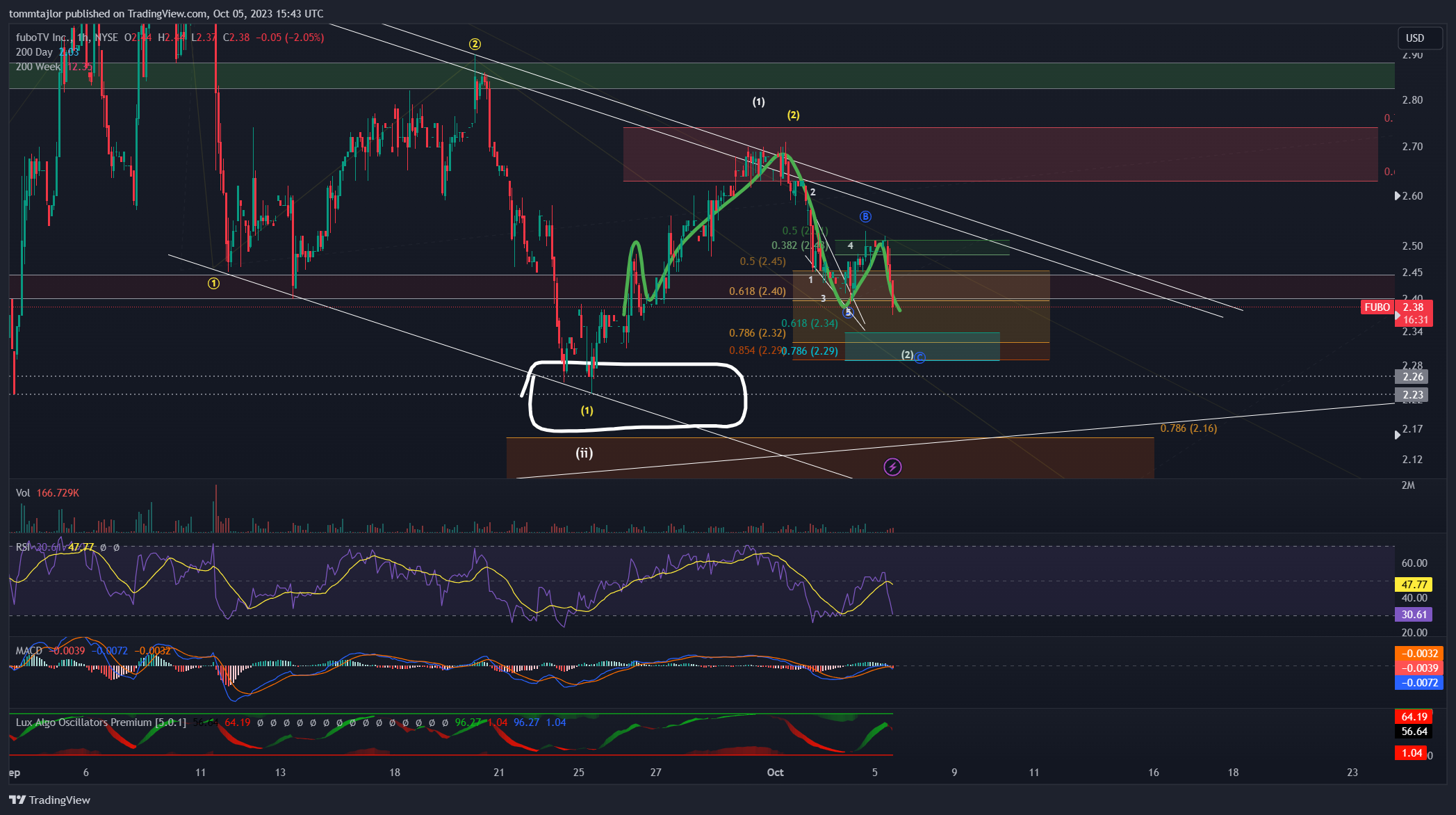Select the 0.618 (2.34) Fibonacci label

coord(810,323)
